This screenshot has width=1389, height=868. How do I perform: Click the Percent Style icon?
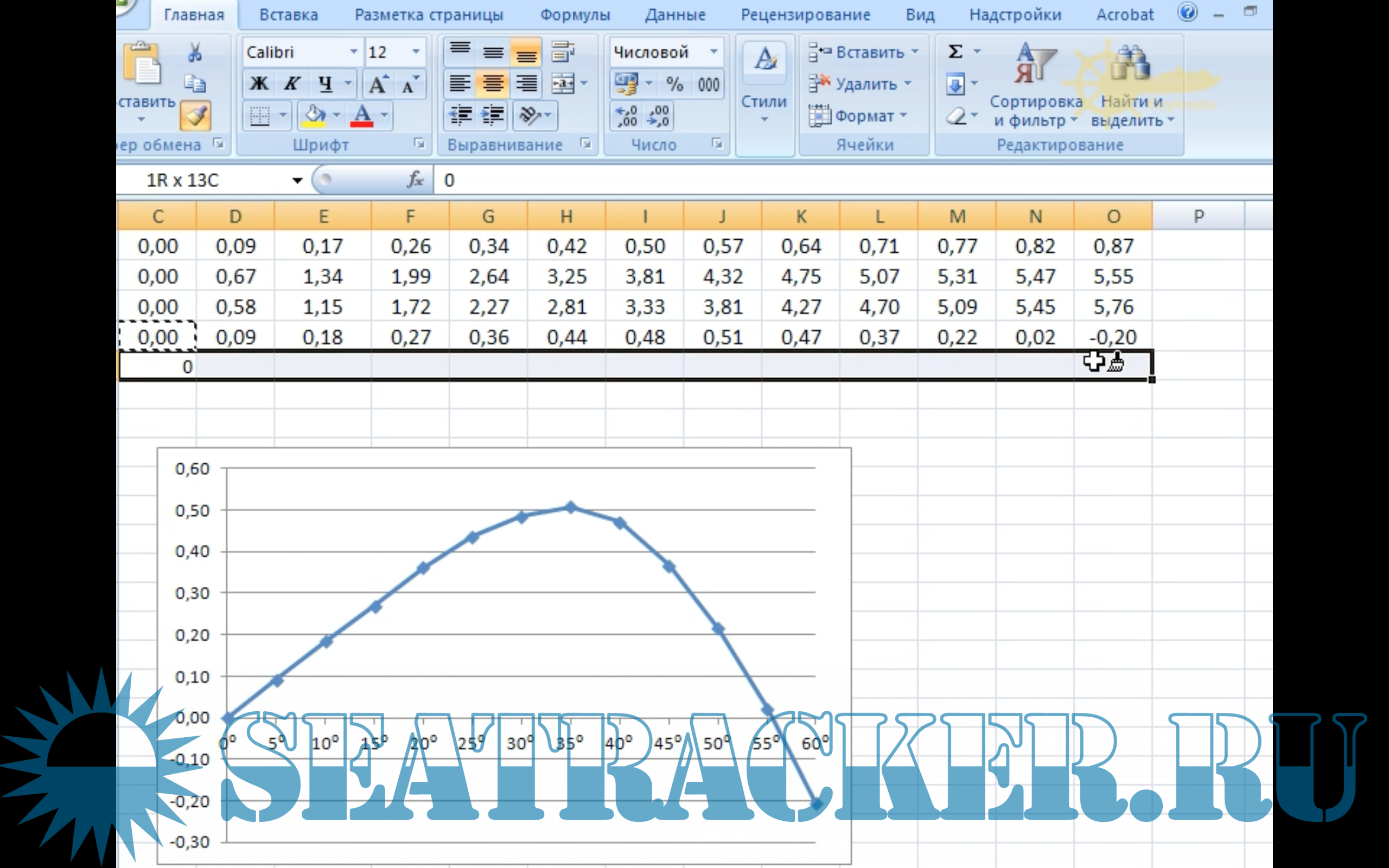click(x=674, y=85)
